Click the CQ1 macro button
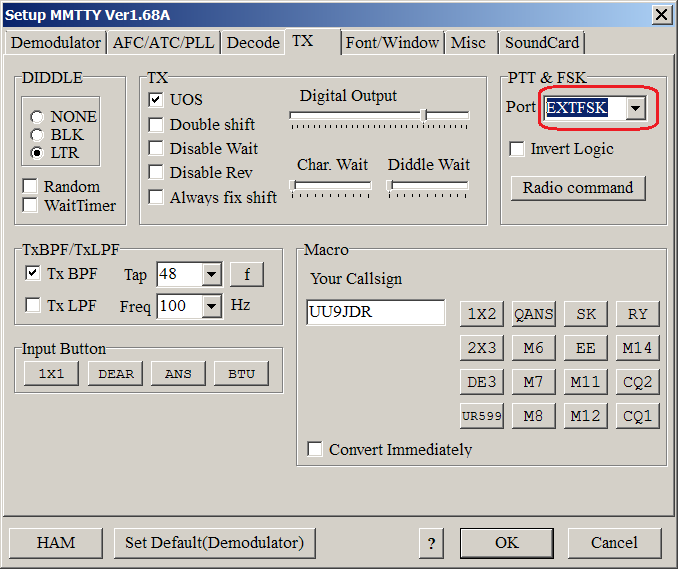 637,416
